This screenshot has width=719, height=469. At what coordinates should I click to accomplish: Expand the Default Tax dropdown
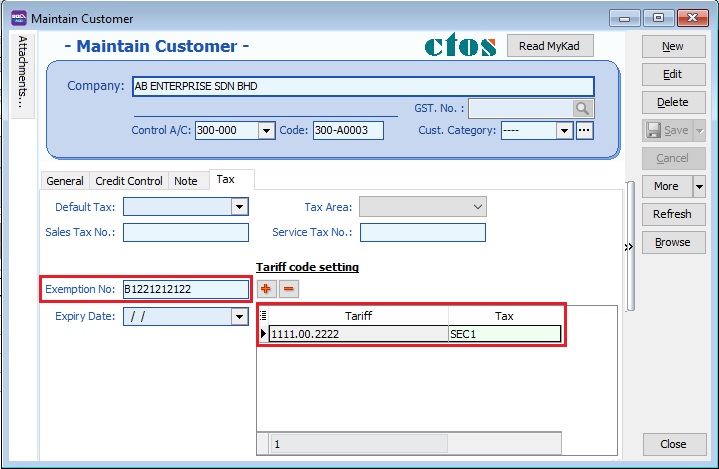pyautogui.click(x=239, y=207)
